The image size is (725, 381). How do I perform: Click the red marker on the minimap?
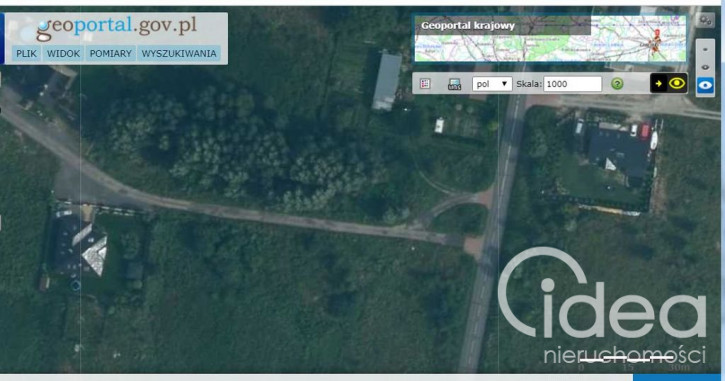pos(657,34)
